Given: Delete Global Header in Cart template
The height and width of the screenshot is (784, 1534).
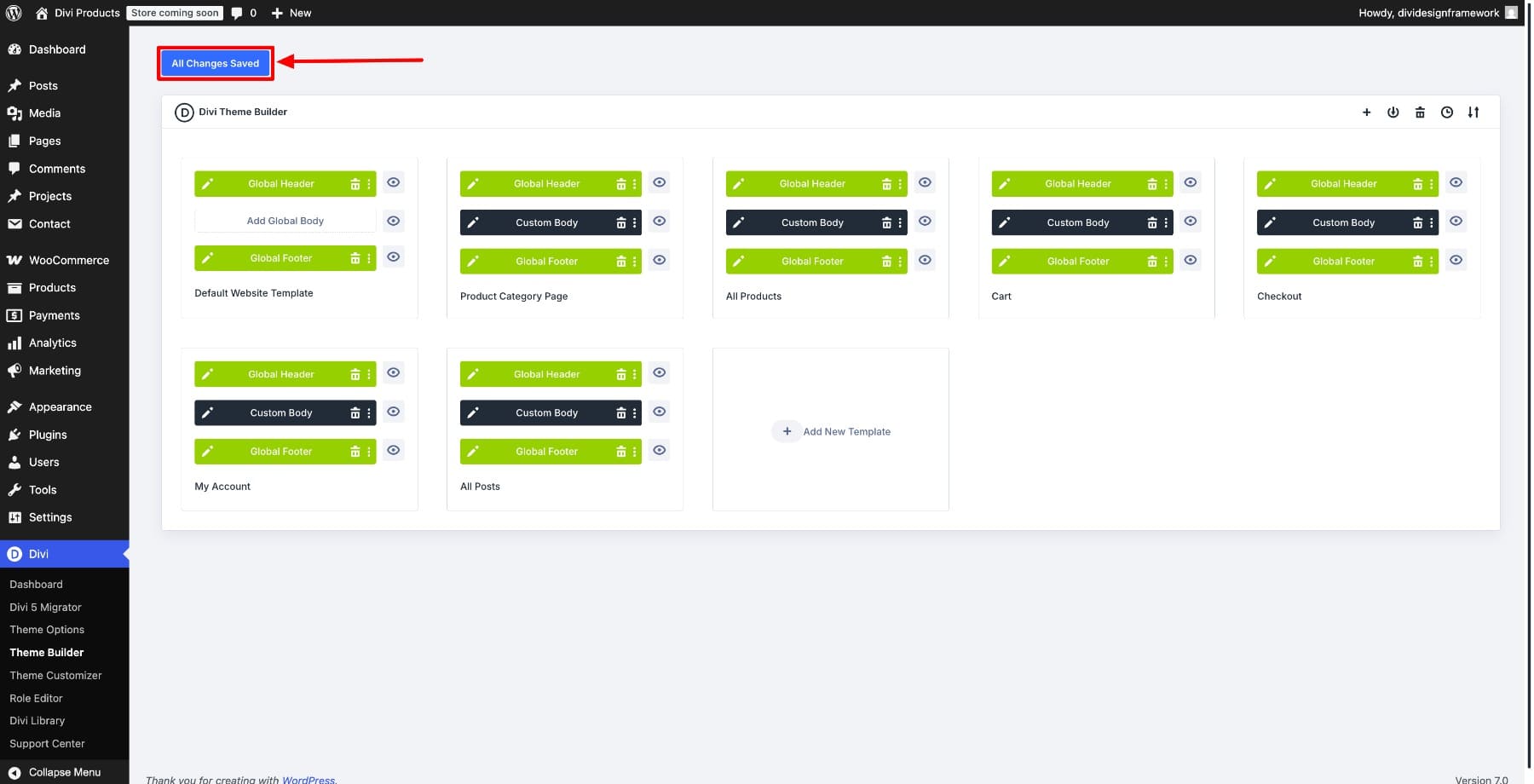Looking at the screenshot, I should pyautogui.click(x=1152, y=184).
